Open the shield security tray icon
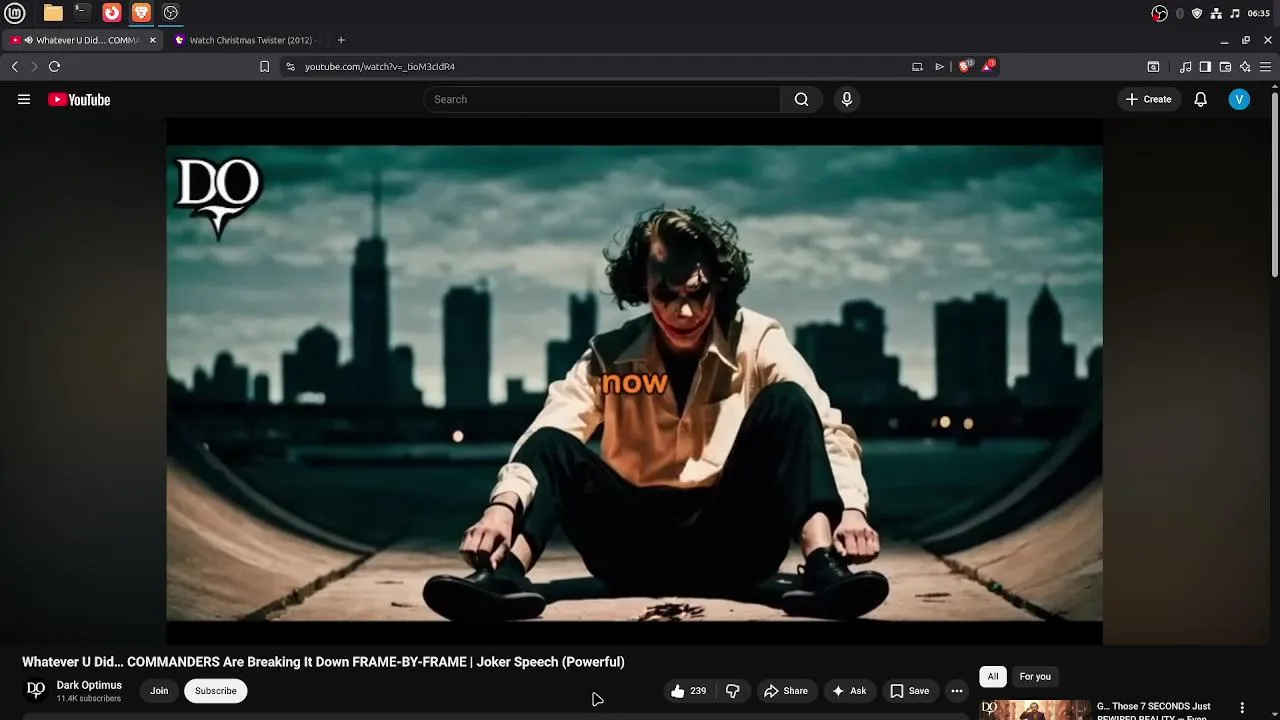Viewport: 1280px width, 720px height. tap(1197, 13)
